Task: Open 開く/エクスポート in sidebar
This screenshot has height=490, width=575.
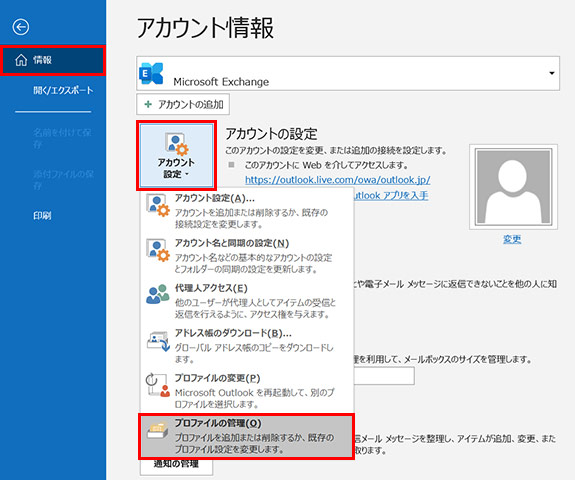Action: coord(63,90)
